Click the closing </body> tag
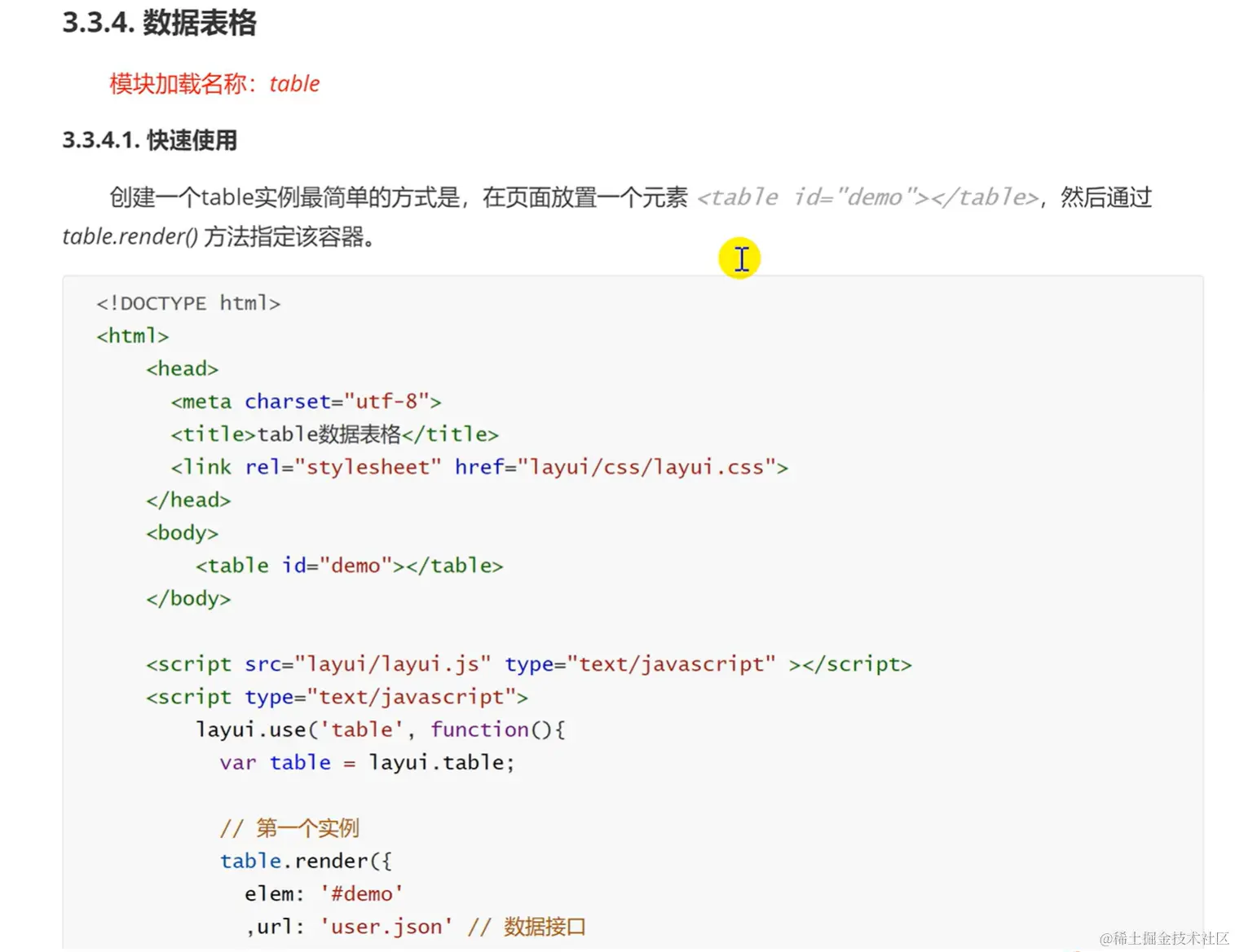This screenshot has height=952, width=1235. [x=188, y=598]
